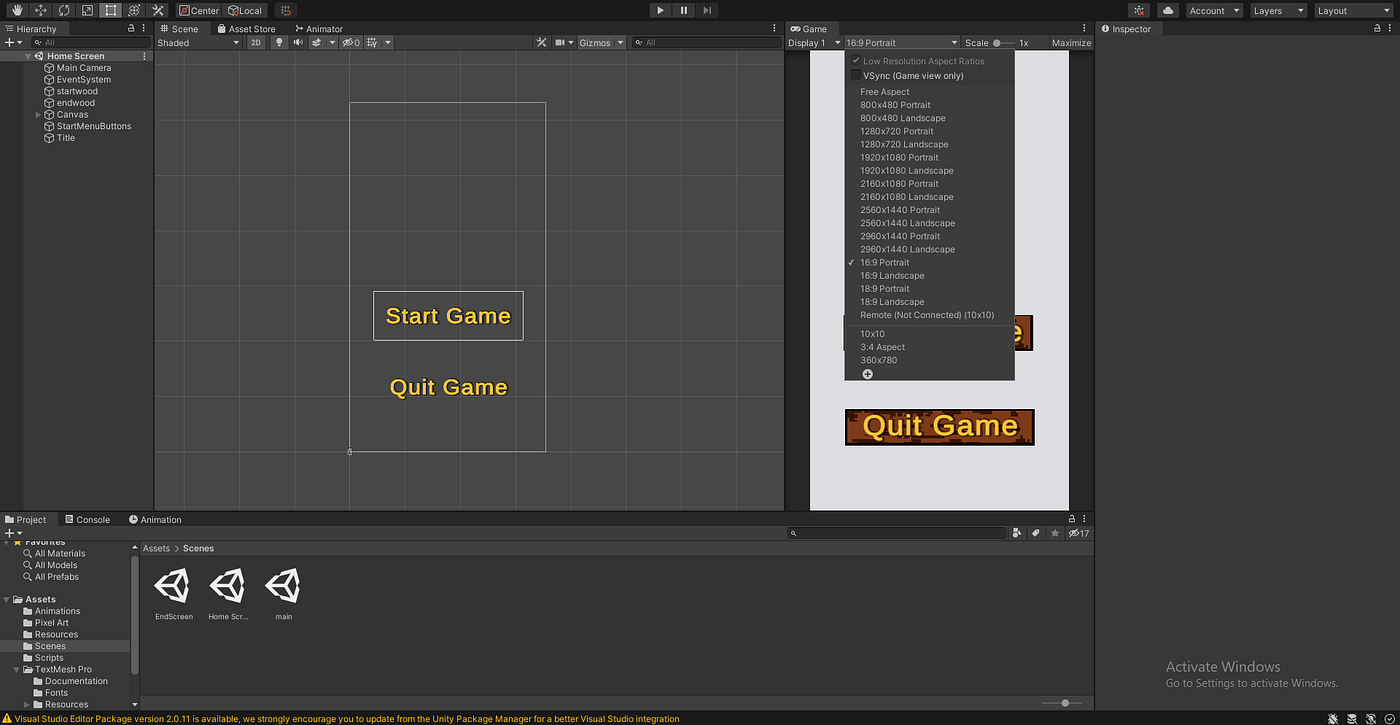Expand the Canvas object in Hierarchy
1400x725 pixels.
pos(38,115)
